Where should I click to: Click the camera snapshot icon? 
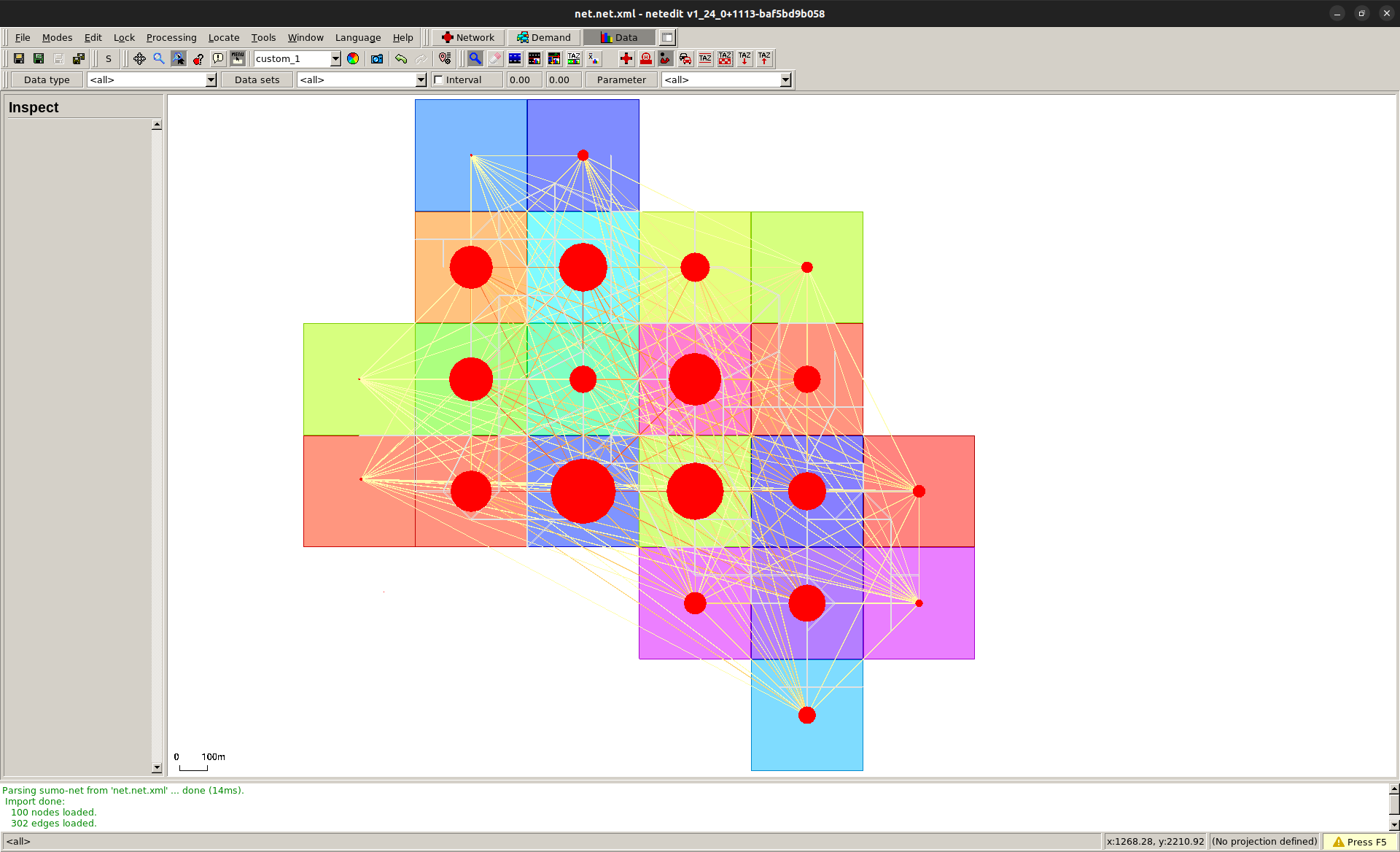(377, 58)
